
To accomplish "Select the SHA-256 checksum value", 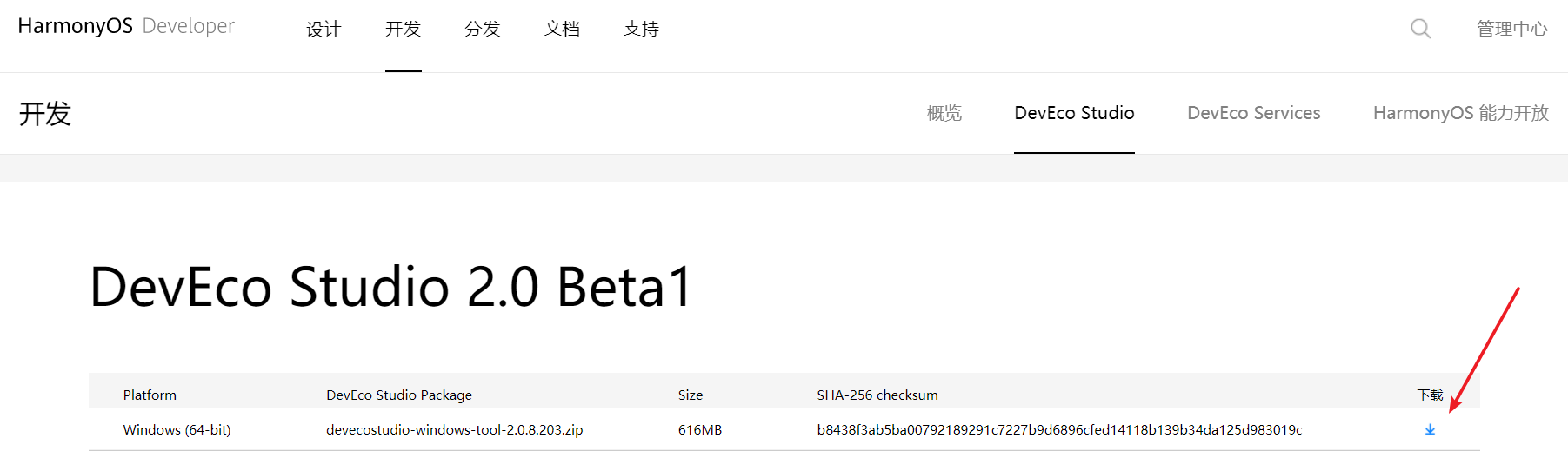I will (x=1059, y=429).
